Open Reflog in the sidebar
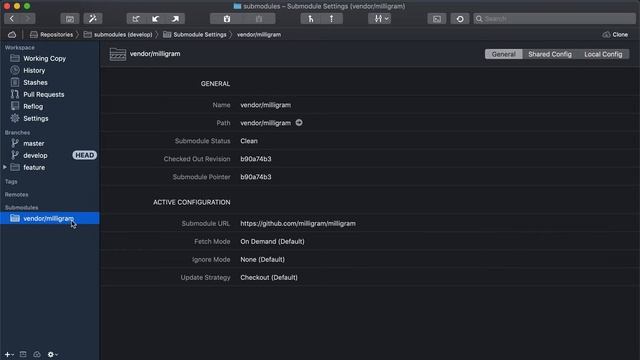The height and width of the screenshot is (360, 640). pos(49,107)
